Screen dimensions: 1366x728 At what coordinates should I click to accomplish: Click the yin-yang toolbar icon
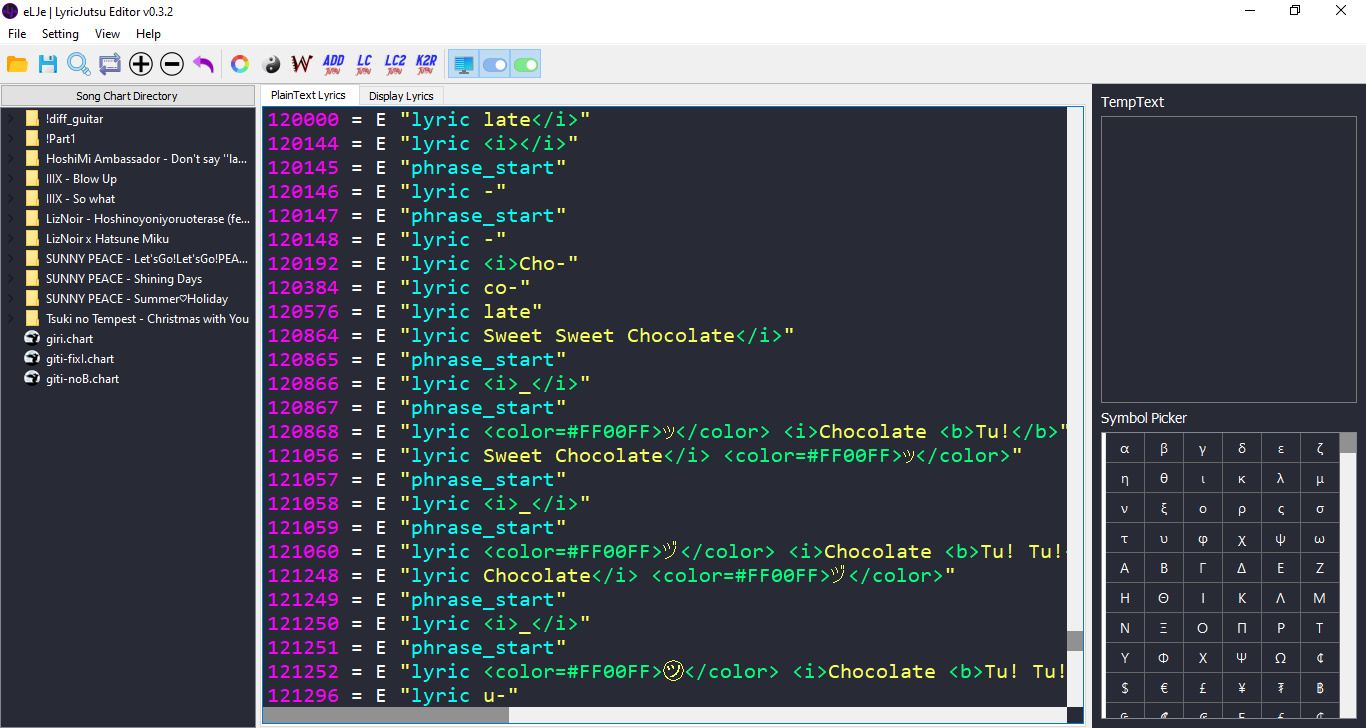point(271,64)
